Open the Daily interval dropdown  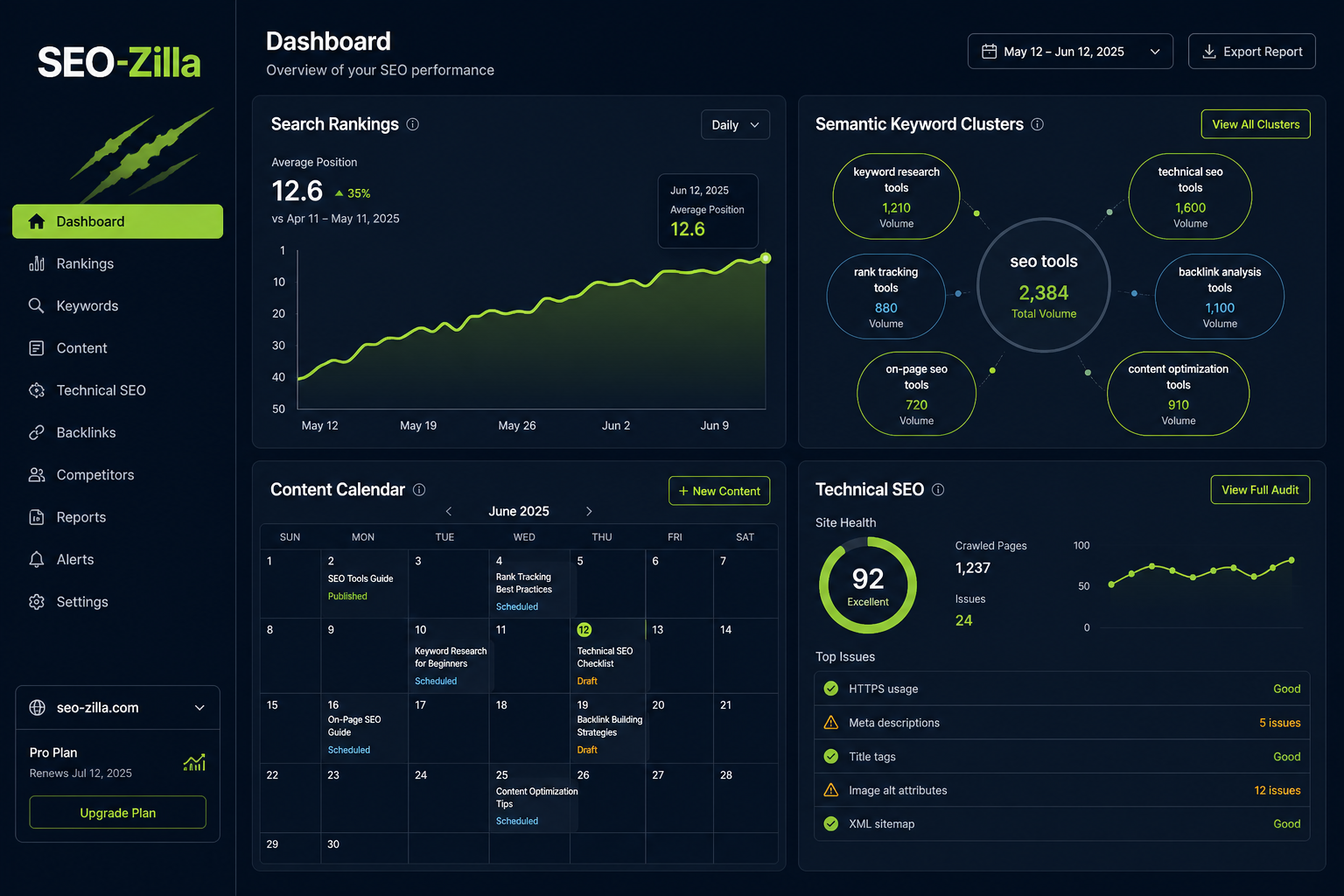point(735,125)
